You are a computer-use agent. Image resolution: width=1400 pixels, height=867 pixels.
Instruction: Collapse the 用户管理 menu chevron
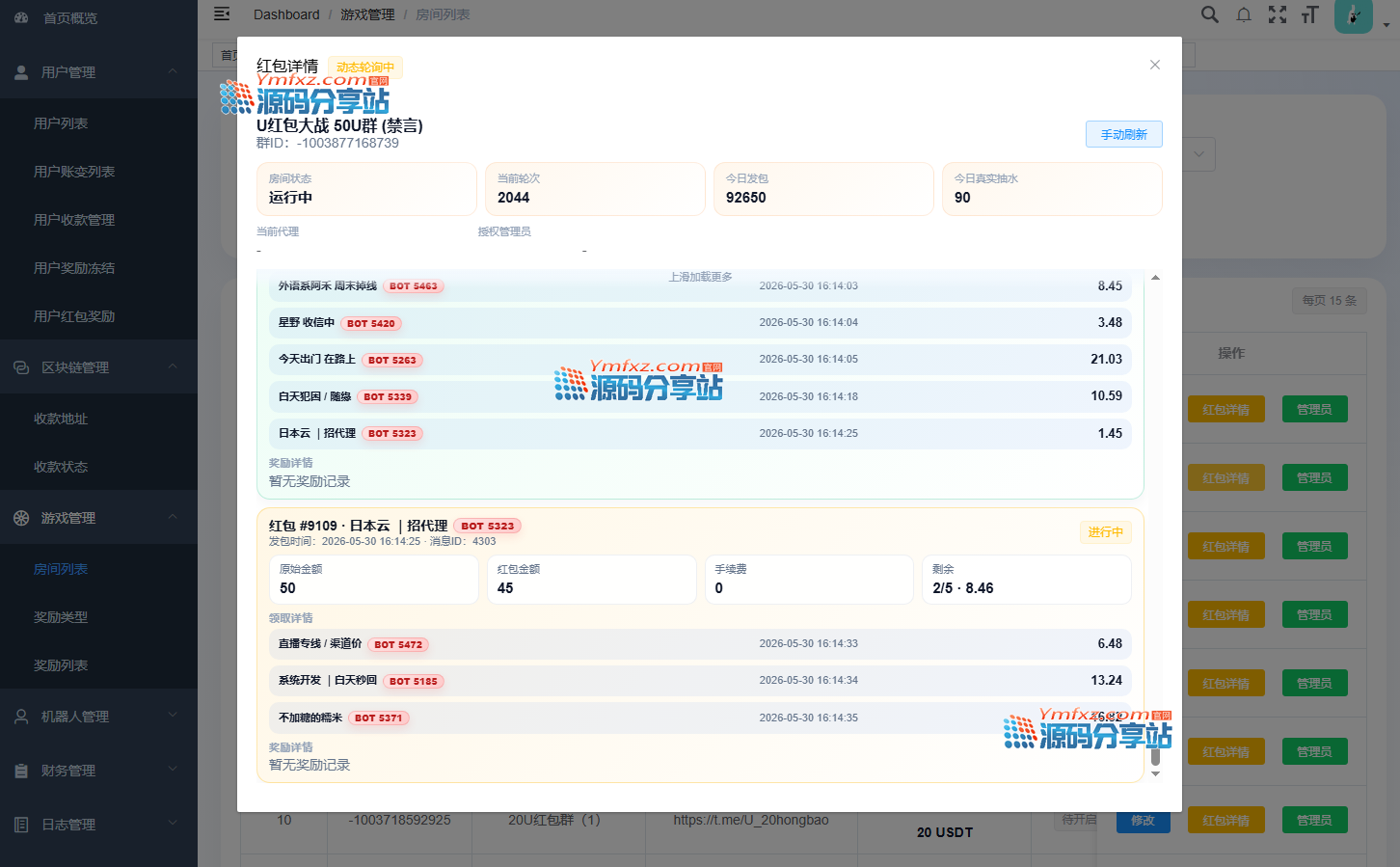coord(173,71)
